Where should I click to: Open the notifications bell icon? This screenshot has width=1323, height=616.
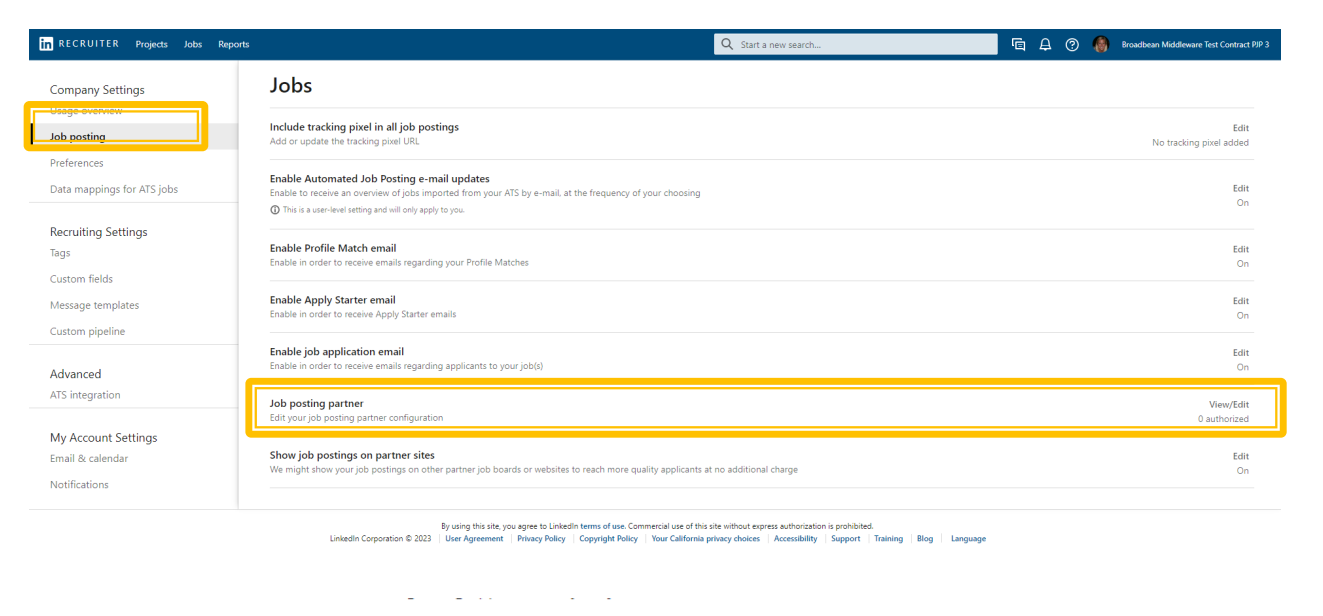pos(1045,45)
